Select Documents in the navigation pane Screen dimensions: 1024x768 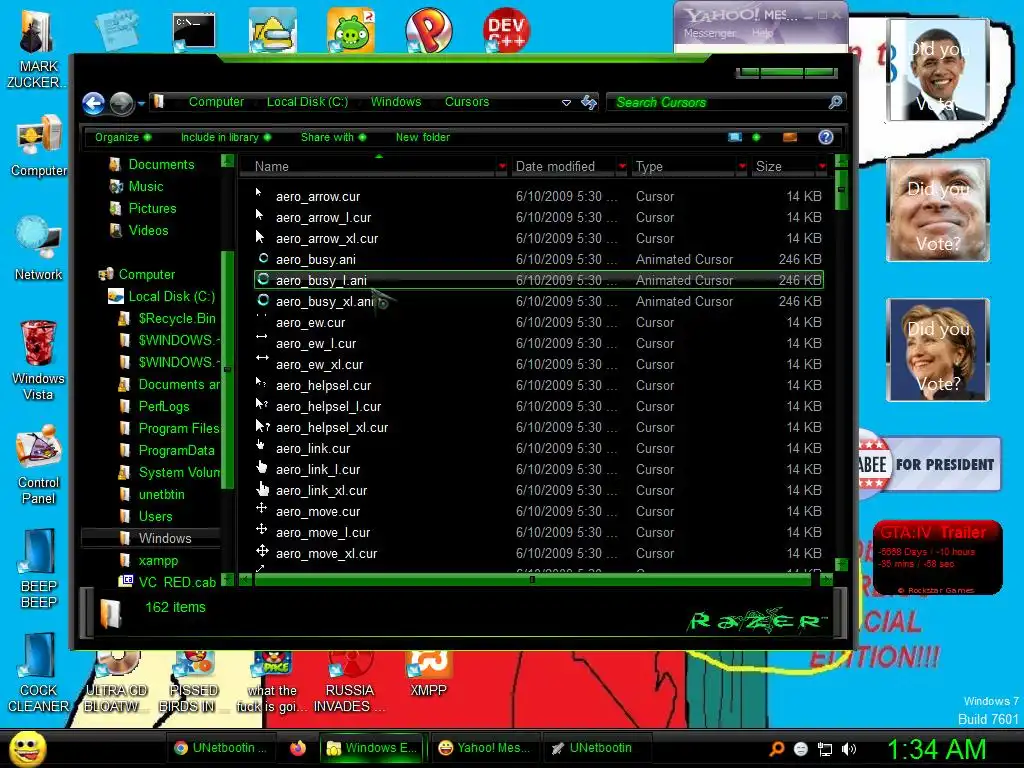point(161,165)
